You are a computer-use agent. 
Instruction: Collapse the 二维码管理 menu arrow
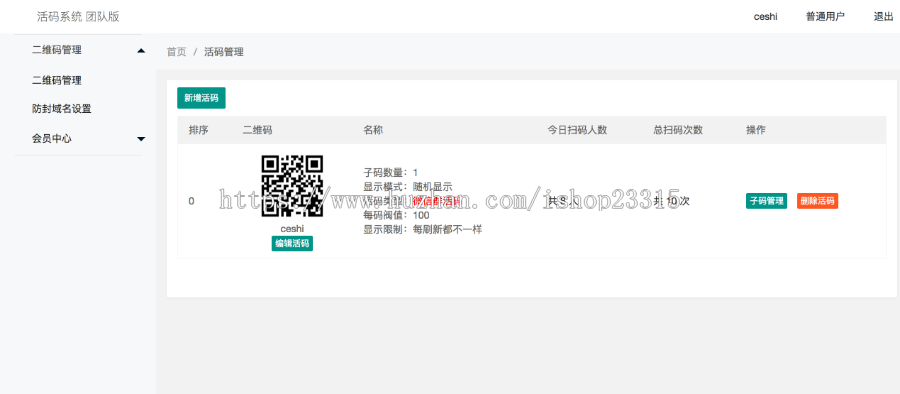(x=141, y=51)
